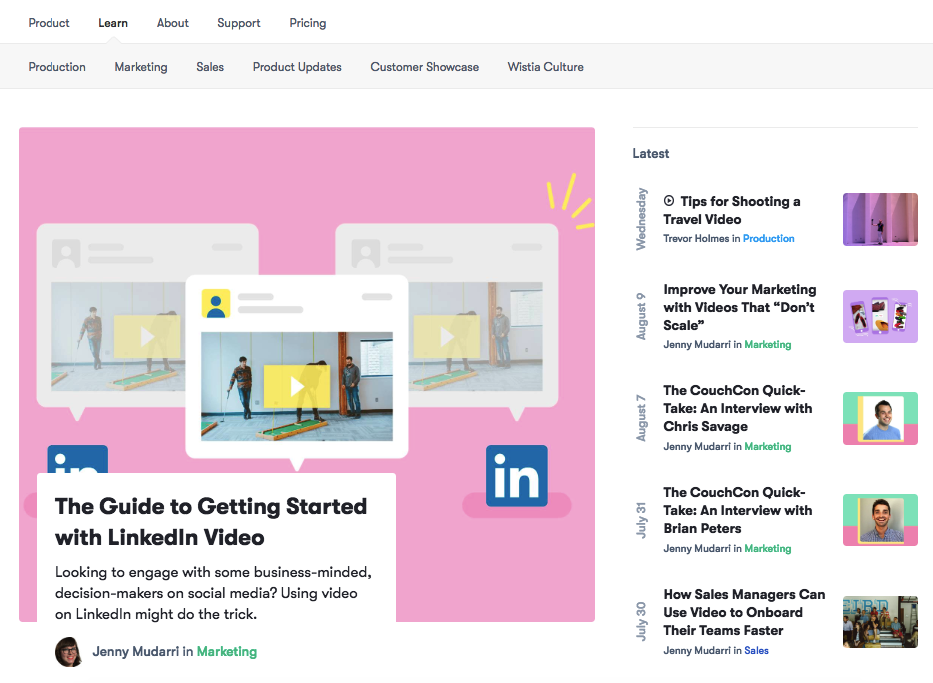The image size is (933, 683).
Task: Click Jenny Mudarri's author avatar photo
Action: (68, 651)
